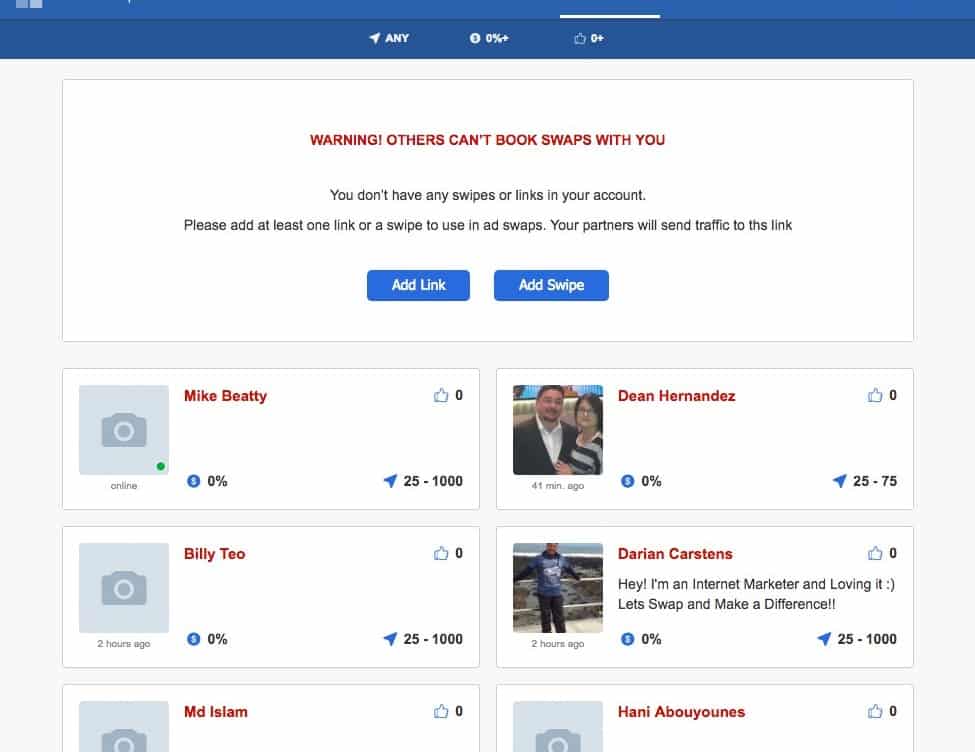This screenshot has width=975, height=752.
Task: Click traffic arrow icon on Billy Teo card
Action: 390,639
